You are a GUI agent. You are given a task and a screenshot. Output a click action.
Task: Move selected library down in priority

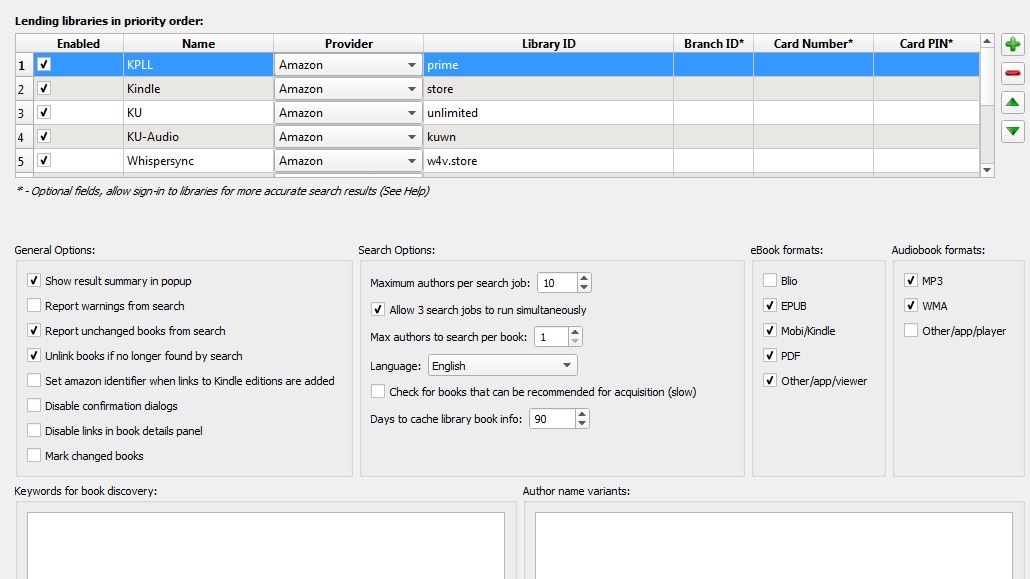point(1012,131)
